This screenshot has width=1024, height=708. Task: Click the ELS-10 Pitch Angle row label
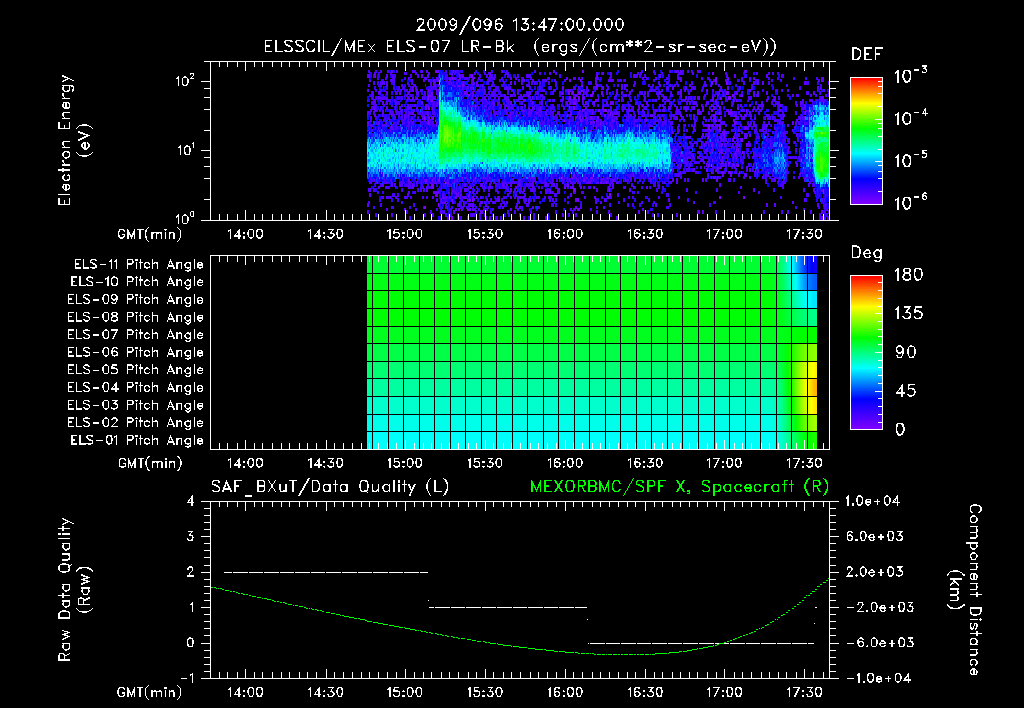coord(137,282)
